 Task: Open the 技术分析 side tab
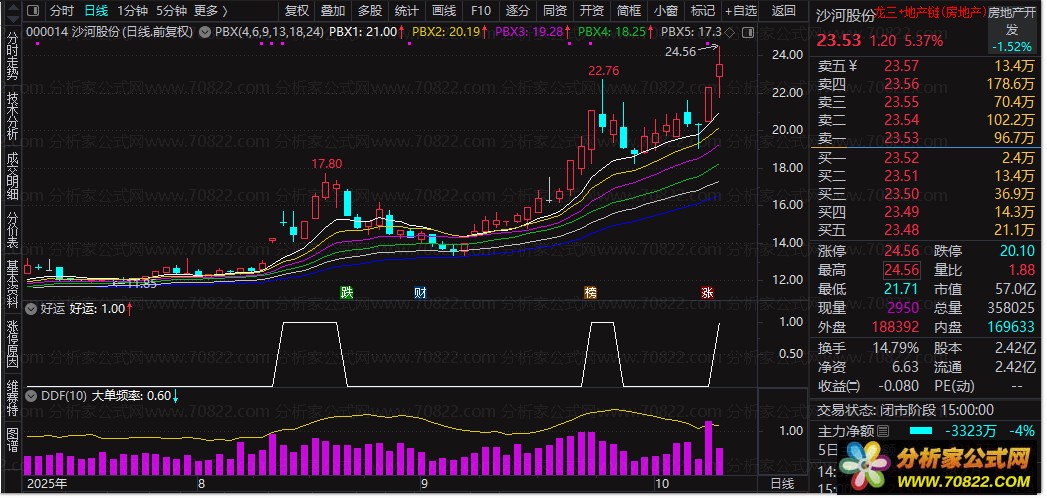pos(12,115)
